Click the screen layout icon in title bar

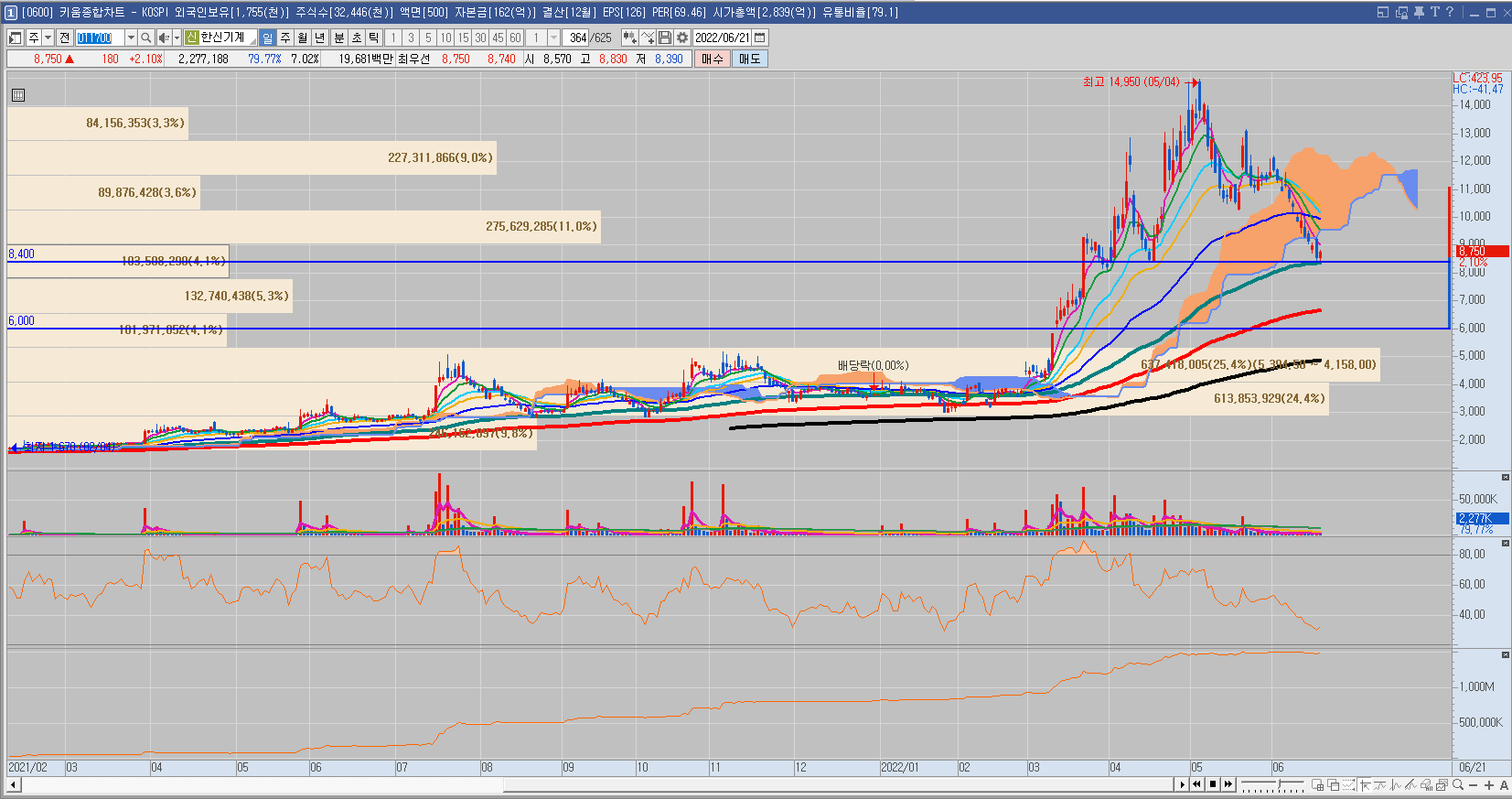click(1383, 12)
